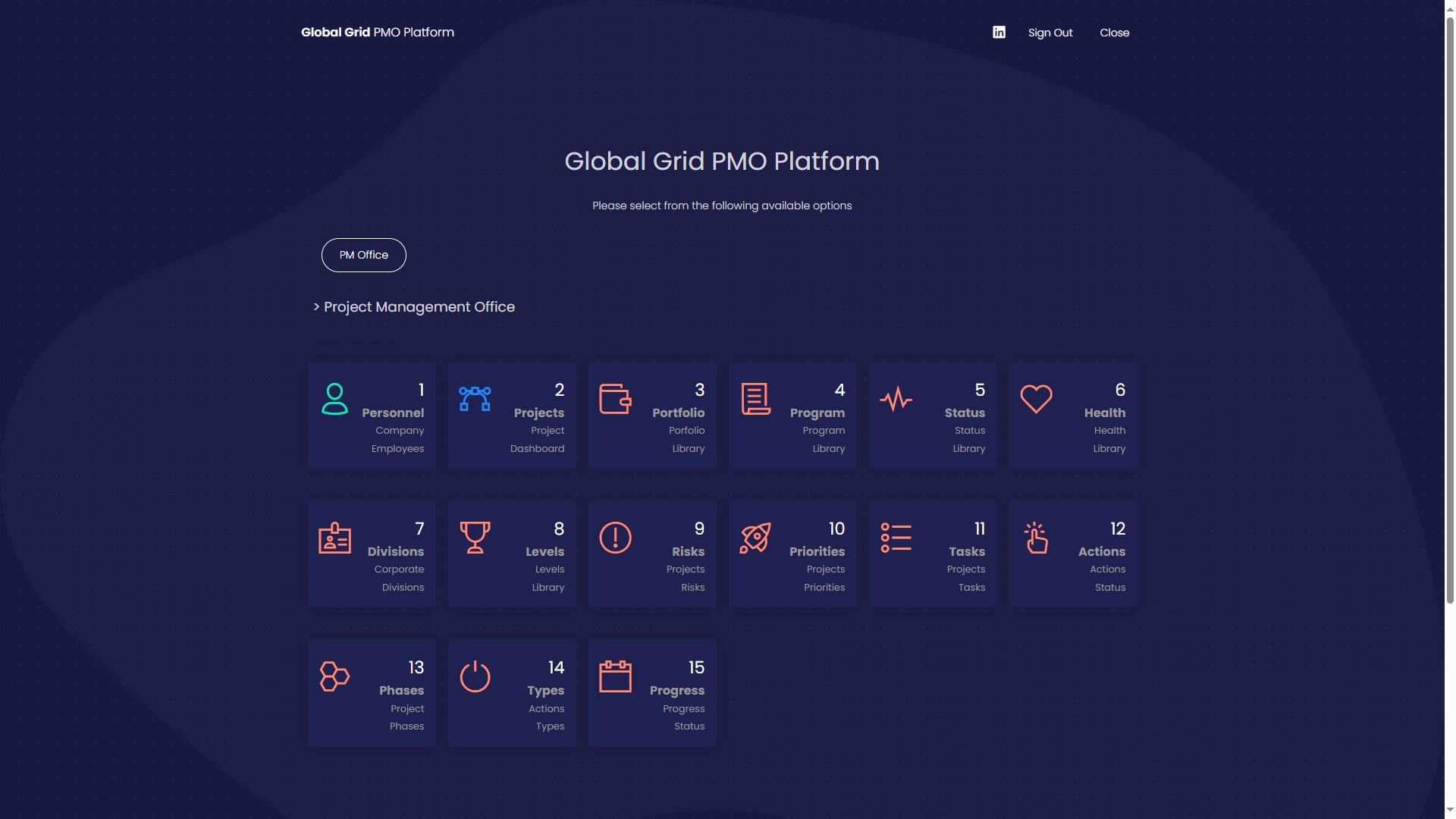1456x819 pixels.
Task: Switch to the PM Office tab
Action: 364,255
